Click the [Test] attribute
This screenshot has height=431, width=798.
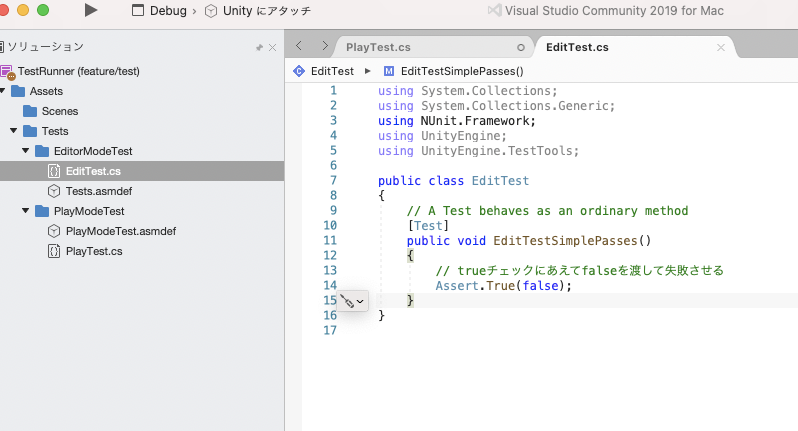tap(428, 225)
